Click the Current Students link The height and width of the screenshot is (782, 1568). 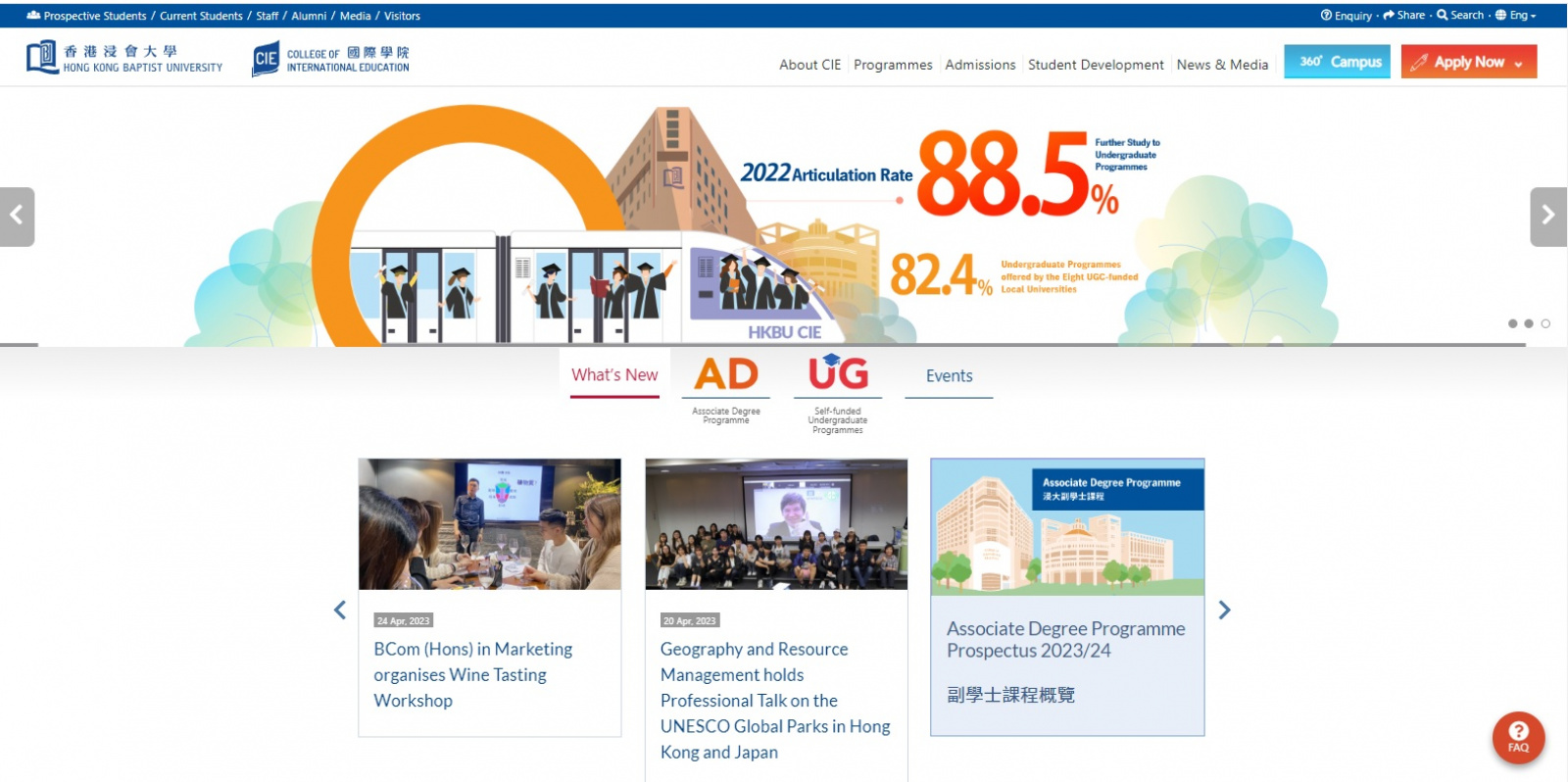click(201, 16)
